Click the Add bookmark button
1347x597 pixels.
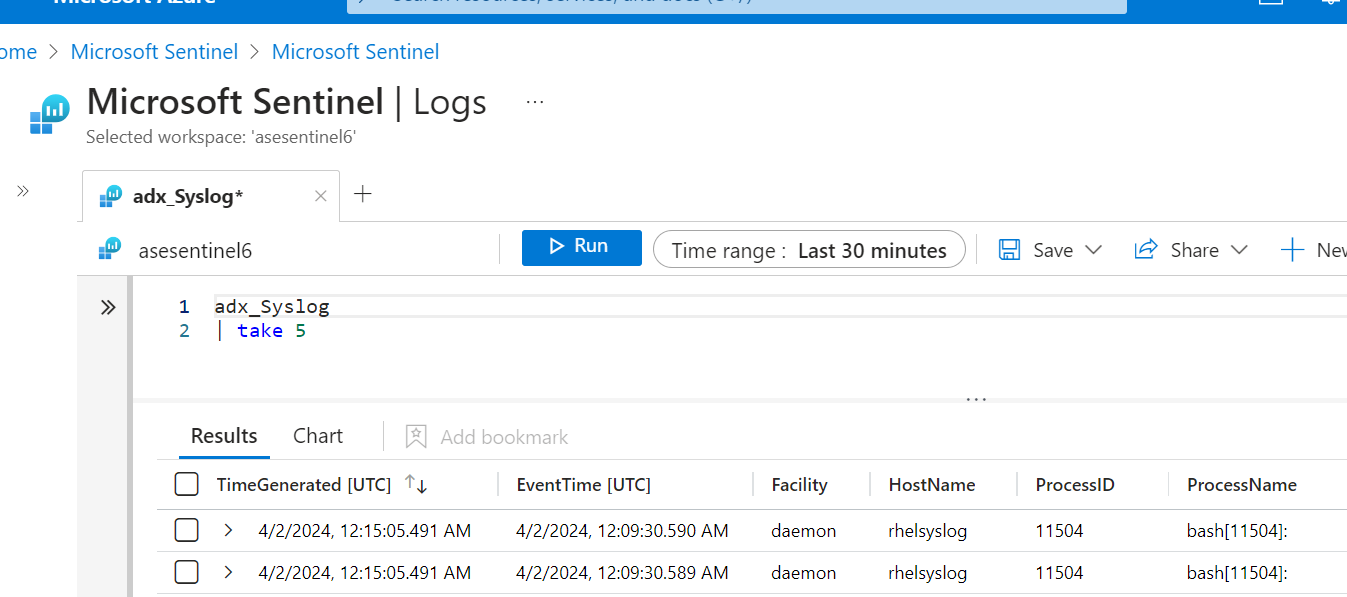[487, 437]
